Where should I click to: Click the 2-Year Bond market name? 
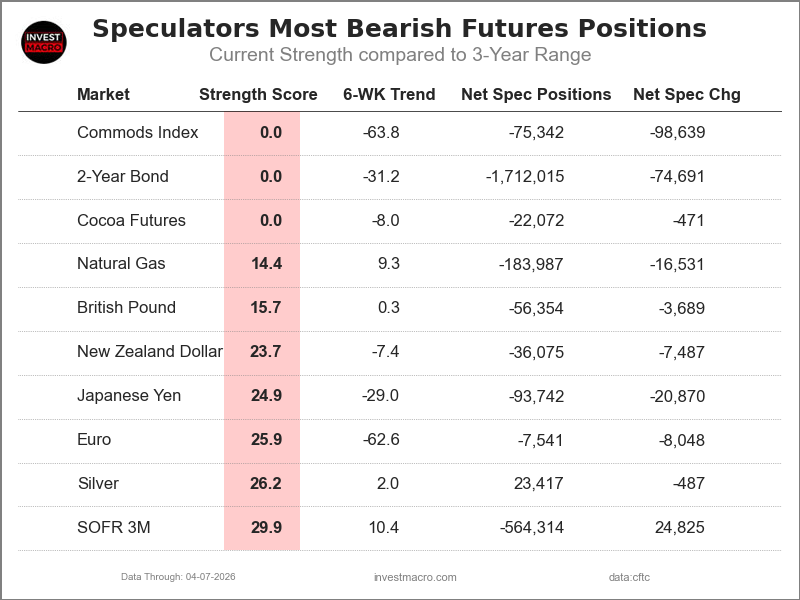tap(123, 177)
